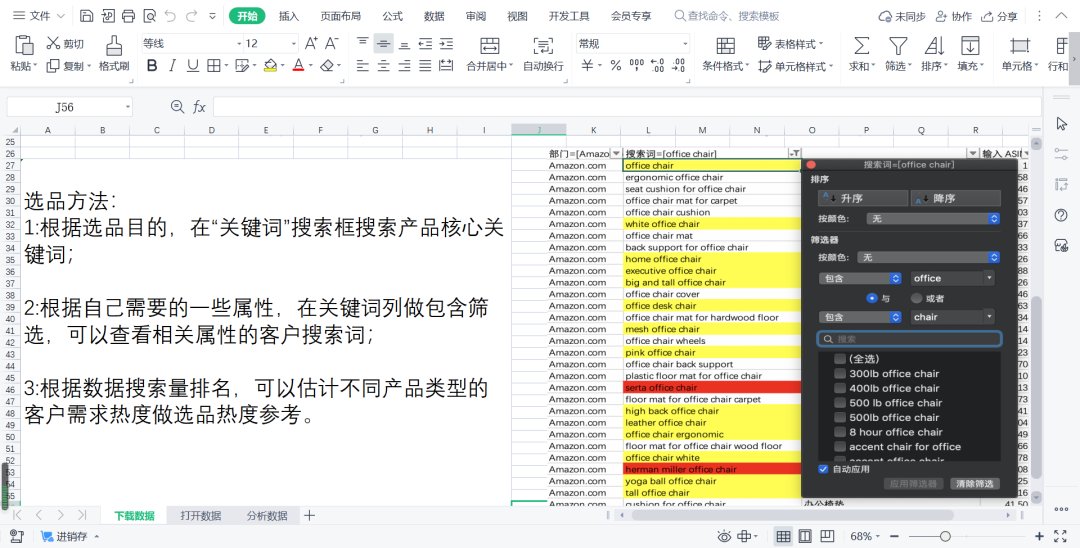This screenshot has height=548, width=1080.
Task: Click the 降序 descending sort button
Action: [x=955, y=198]
